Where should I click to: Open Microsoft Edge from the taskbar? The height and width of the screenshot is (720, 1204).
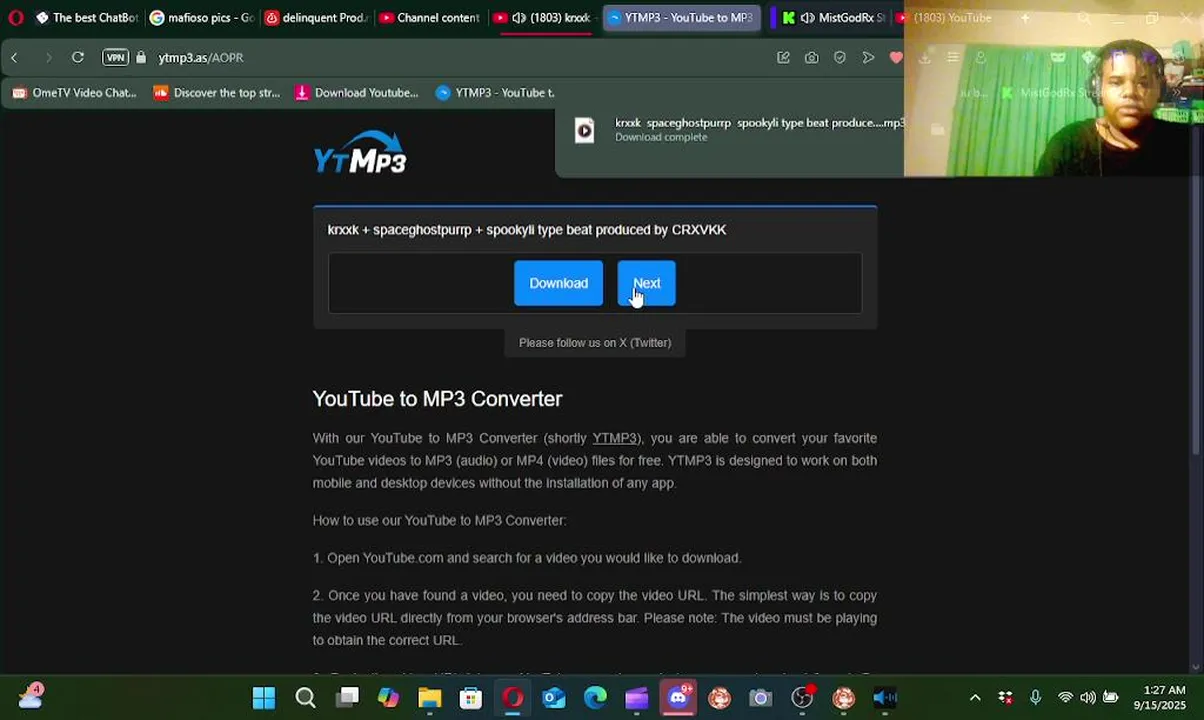tap(595, 698)
